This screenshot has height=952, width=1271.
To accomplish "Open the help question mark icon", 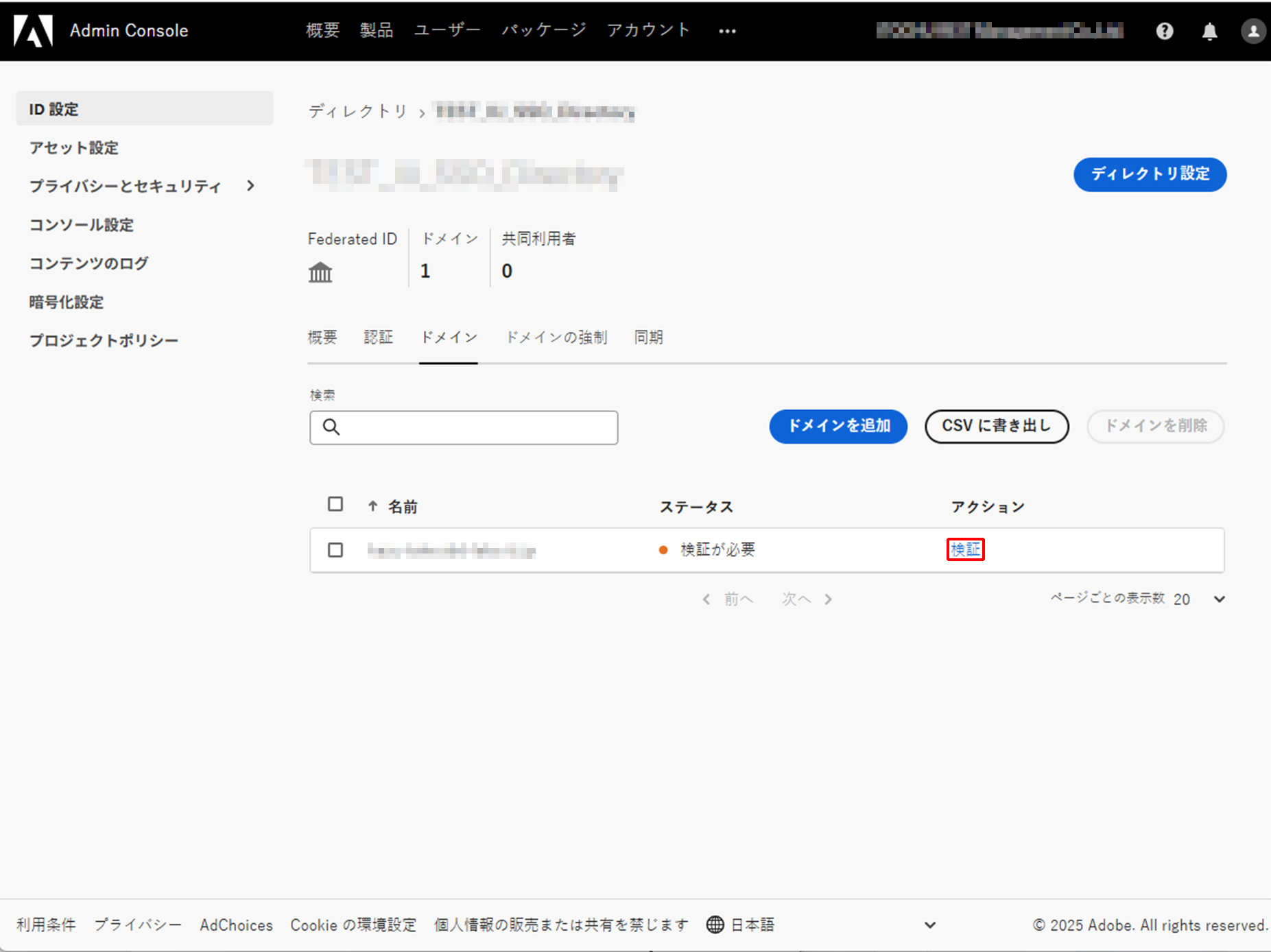I will (1164, 31).
